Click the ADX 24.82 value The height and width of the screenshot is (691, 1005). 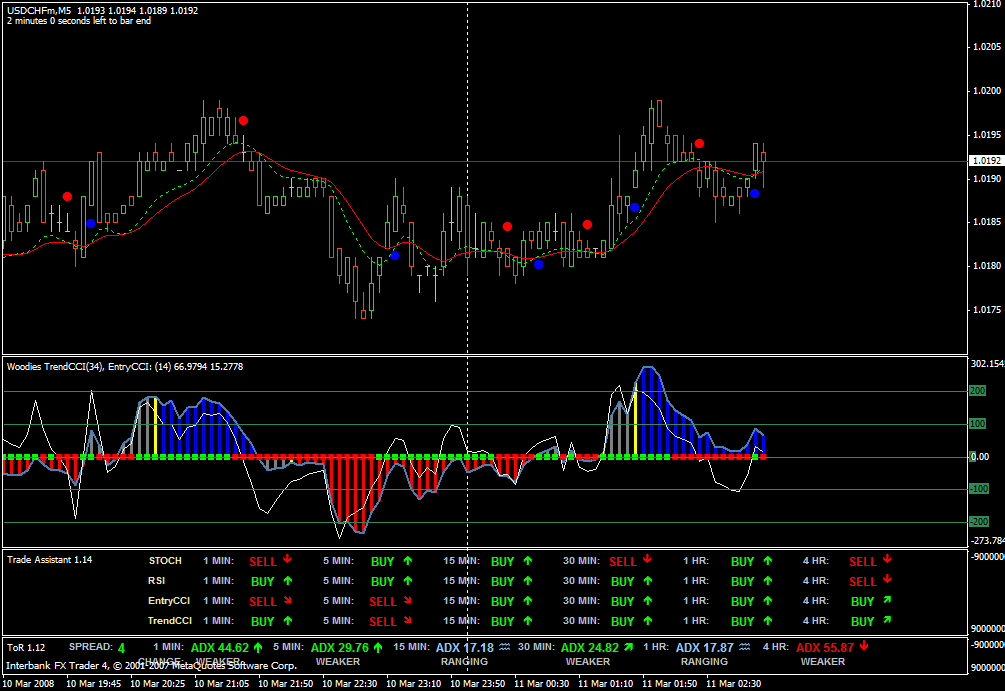click(x=590, y=648)
